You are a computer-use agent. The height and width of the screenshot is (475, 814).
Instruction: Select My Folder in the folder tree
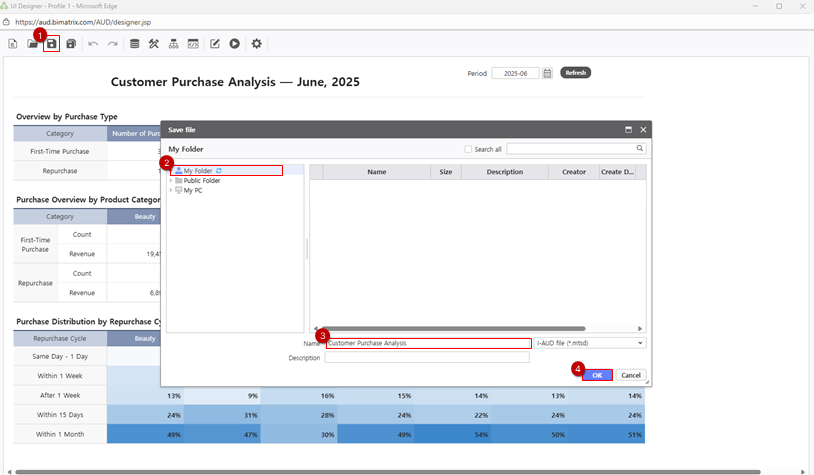click(x=197, y=171)
